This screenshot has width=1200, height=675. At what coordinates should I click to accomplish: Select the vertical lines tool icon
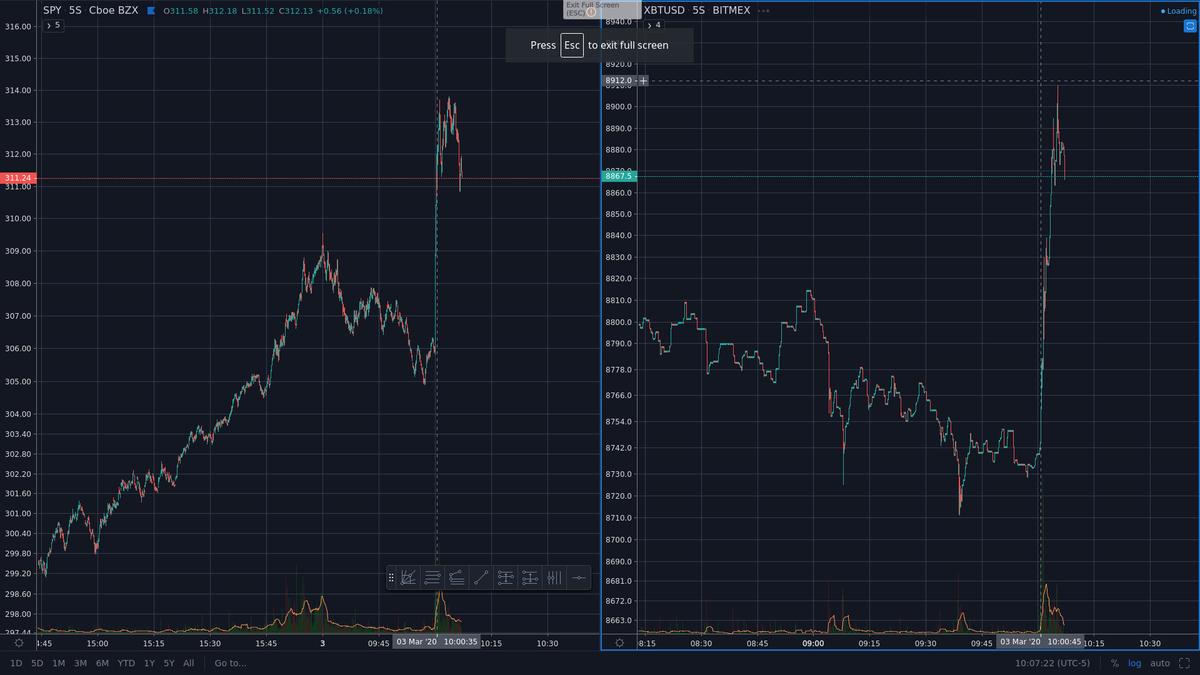click(x=554, y=577)
